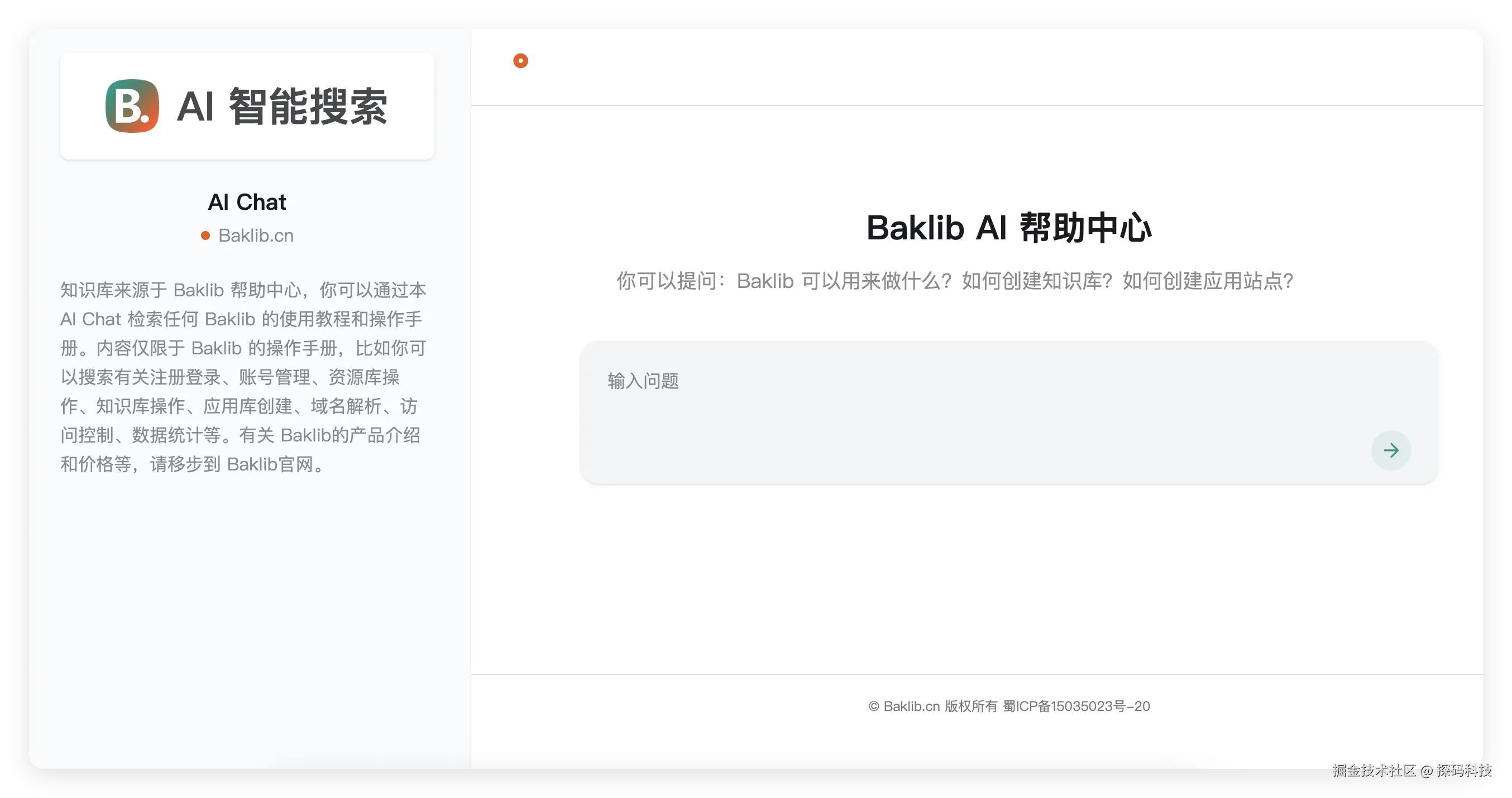Image resolution: width=1512 pixels, height=798 pixels.
Task: Open the "蜀ICP备15035023号-20" footer link
Action: pyautogui.click(x=1076, y=706)
